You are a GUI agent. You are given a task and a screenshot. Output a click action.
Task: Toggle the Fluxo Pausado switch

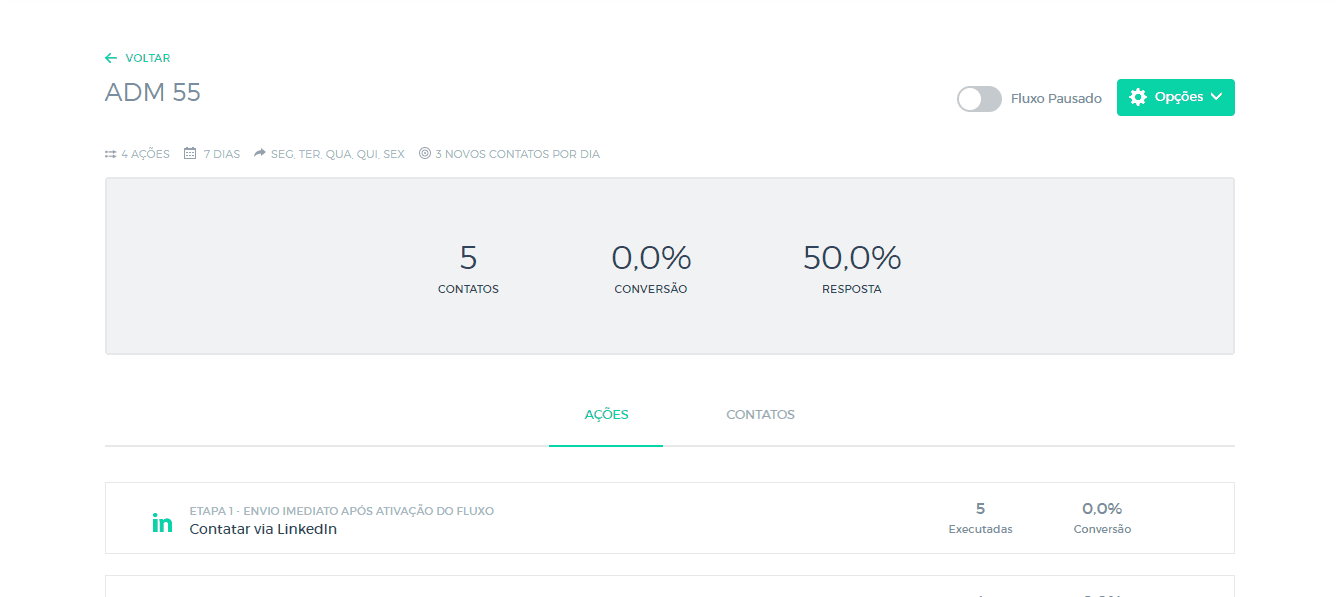[x=979, y=99]
